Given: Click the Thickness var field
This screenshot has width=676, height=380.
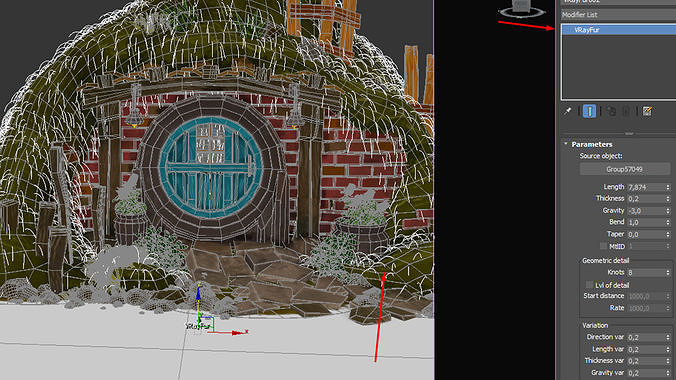Looking at the screenshot, I should pyautogui.click(x=646, y=361).
